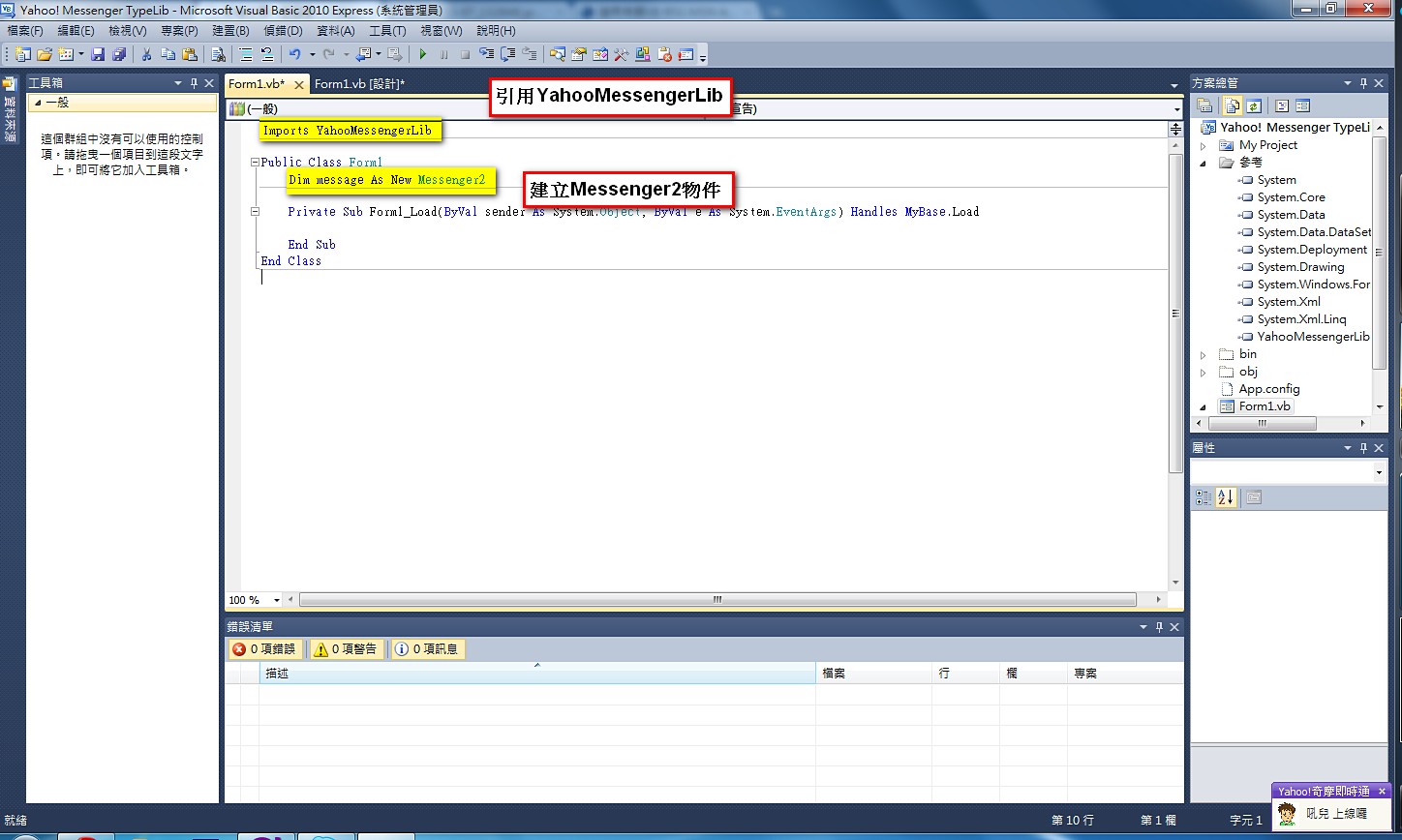Expand the My Project tree node
The image size is (1402, 840).
tap(1204, 145)
